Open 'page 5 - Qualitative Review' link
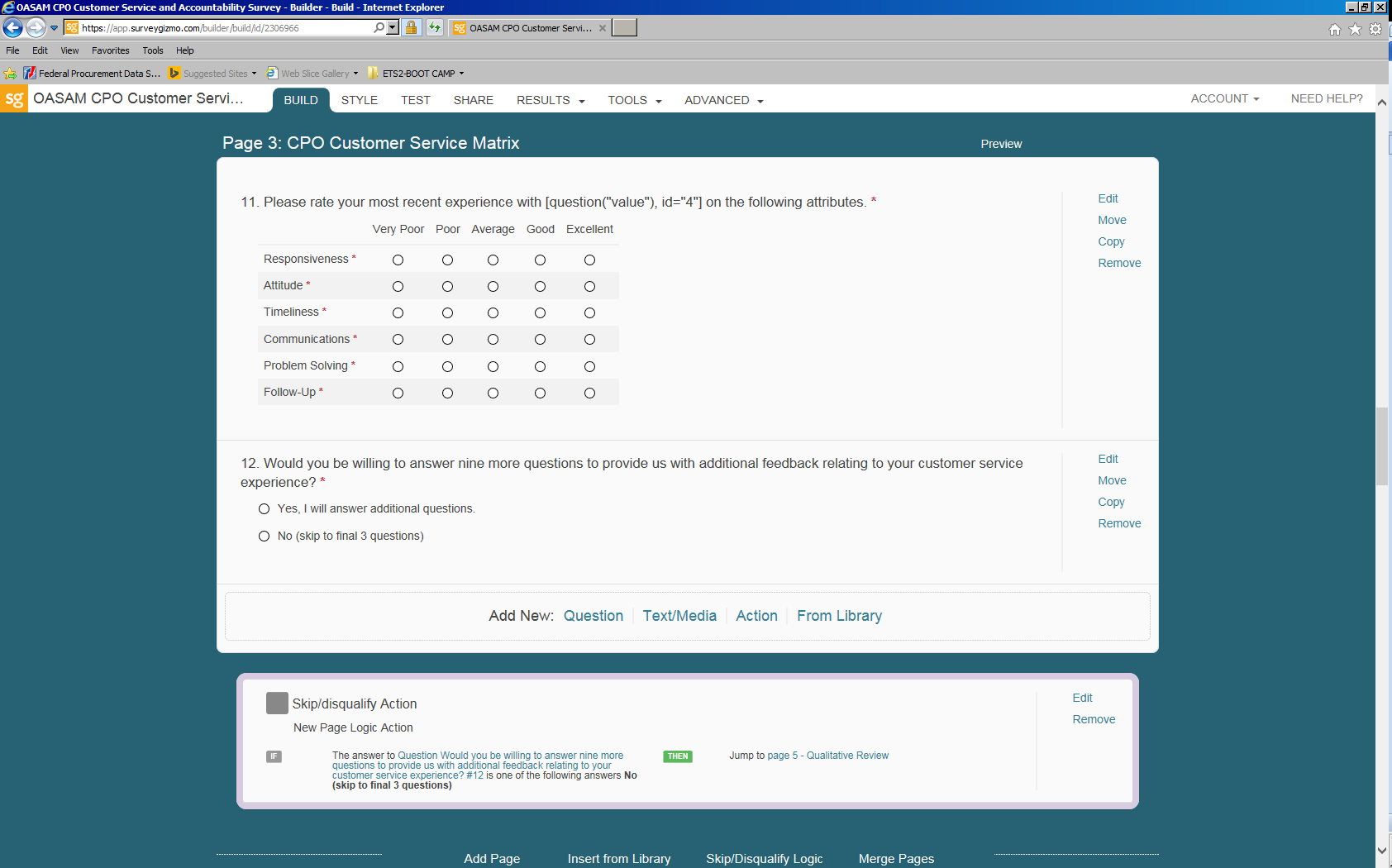This screenshot has width=1392, height=868. (827, 756)
